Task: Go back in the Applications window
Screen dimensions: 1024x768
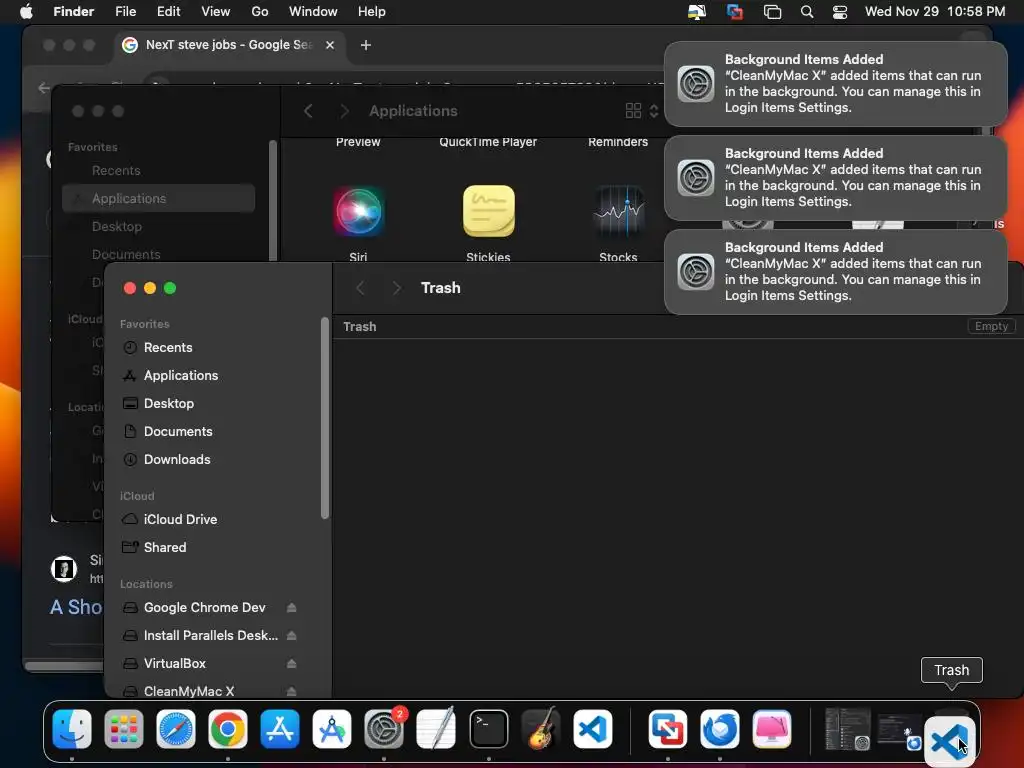Action: [x=308, y=111]
